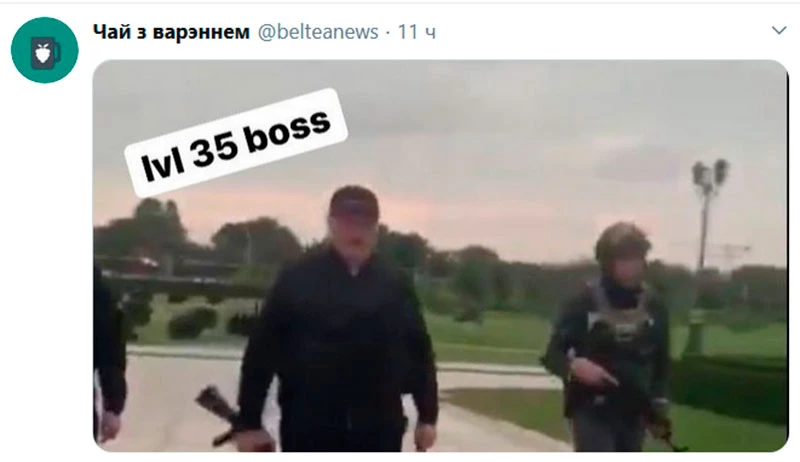
Task: Click the round bushes on the left
Action: 193,322
